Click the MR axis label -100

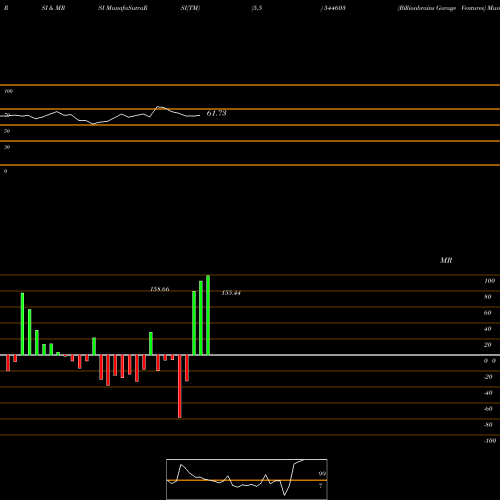pos(490,441)
